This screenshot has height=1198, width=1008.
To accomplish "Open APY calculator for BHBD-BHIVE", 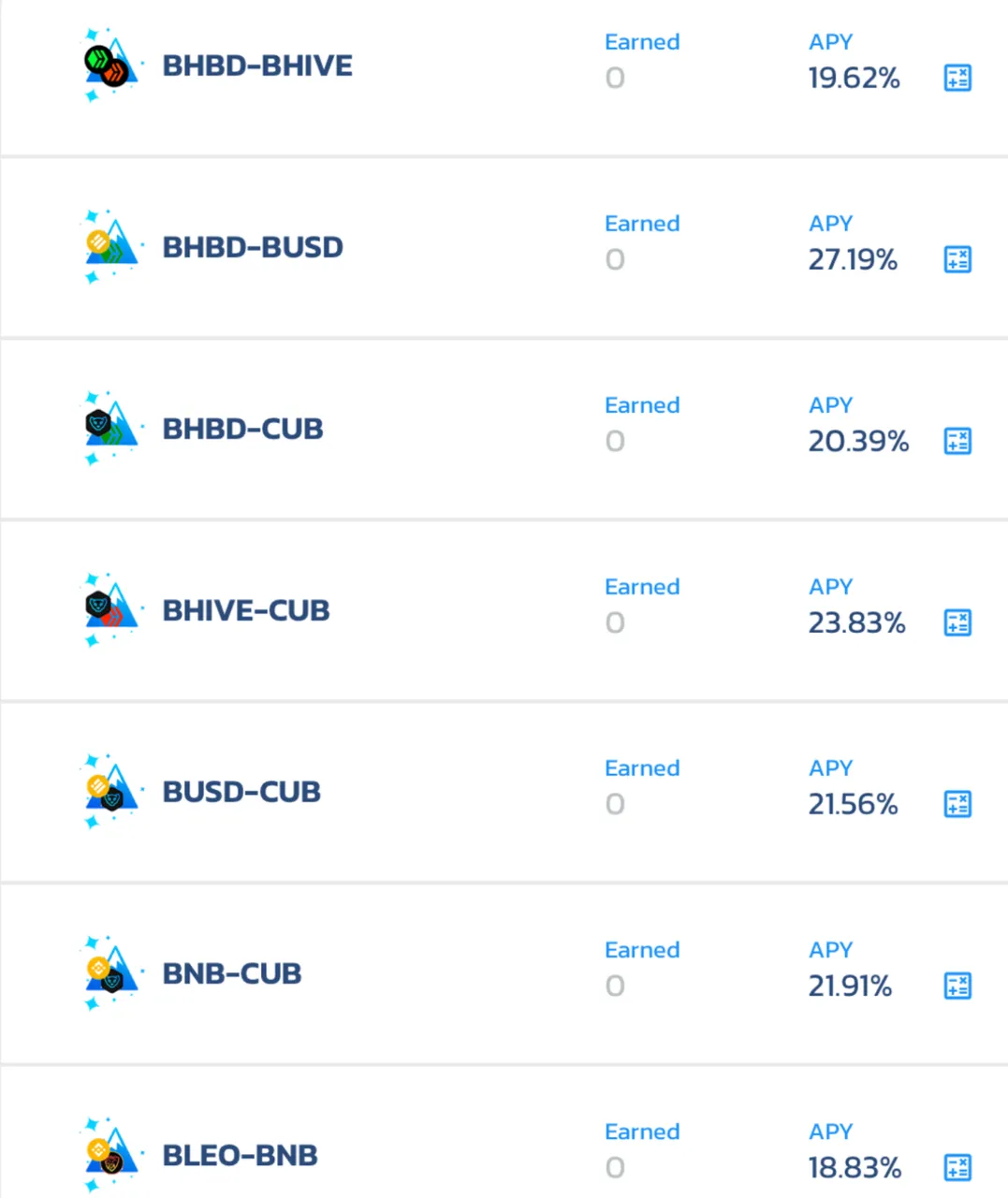I will (957, 78).
